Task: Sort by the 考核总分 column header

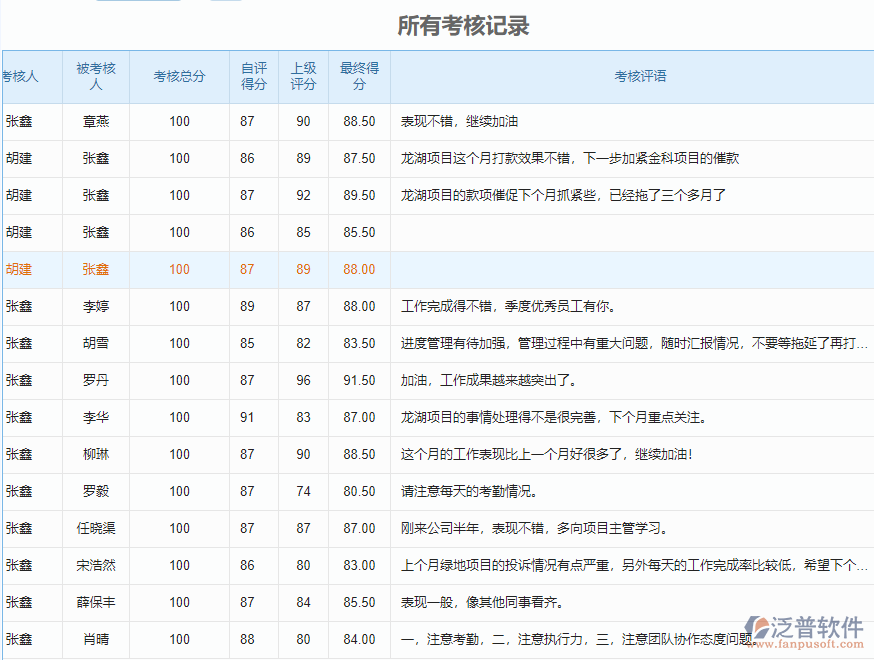Action: coord(178,77)
